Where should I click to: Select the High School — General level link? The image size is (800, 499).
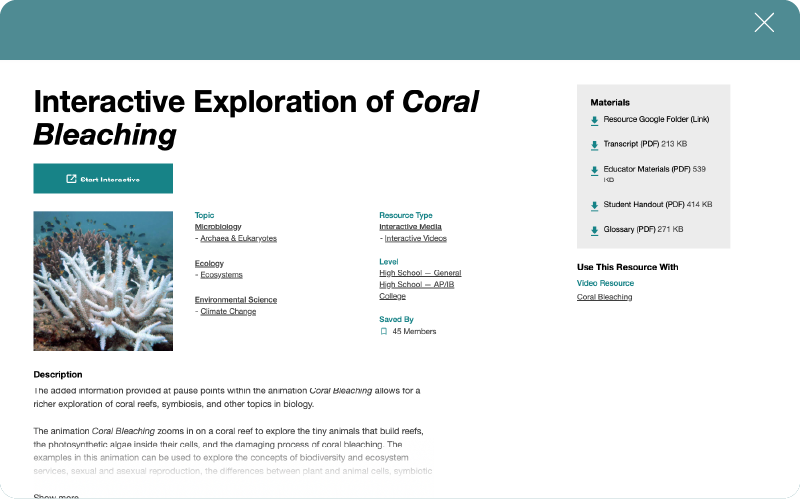coord(420,273)
